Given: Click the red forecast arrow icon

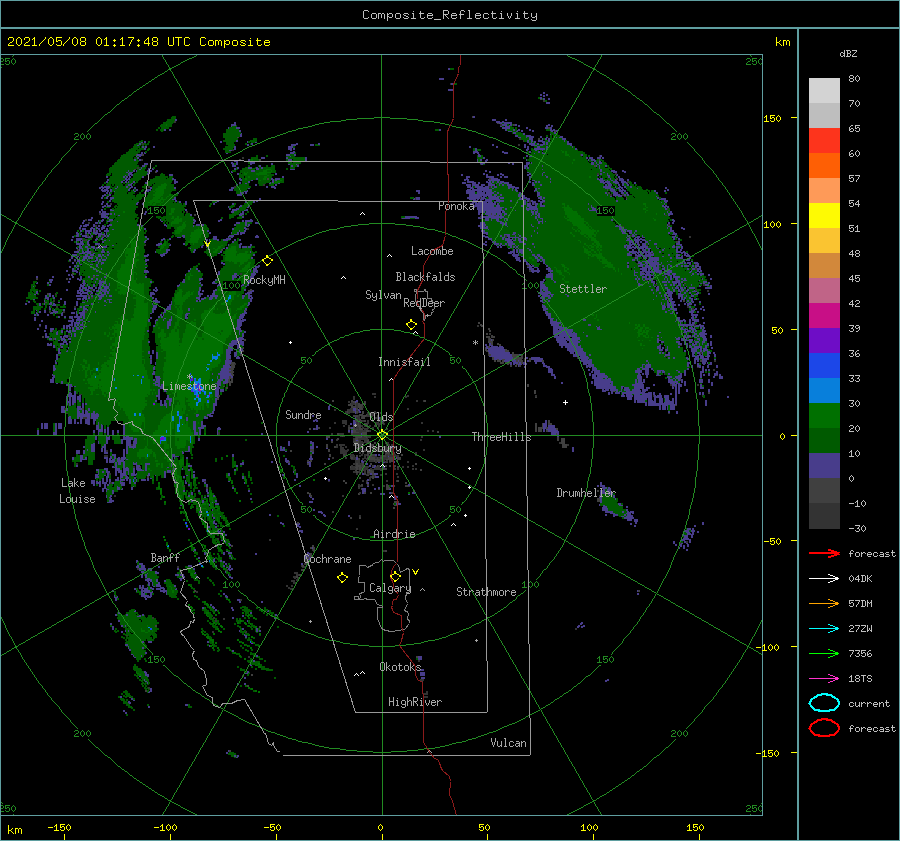Looking at the screenshot, I should point(824,553).
